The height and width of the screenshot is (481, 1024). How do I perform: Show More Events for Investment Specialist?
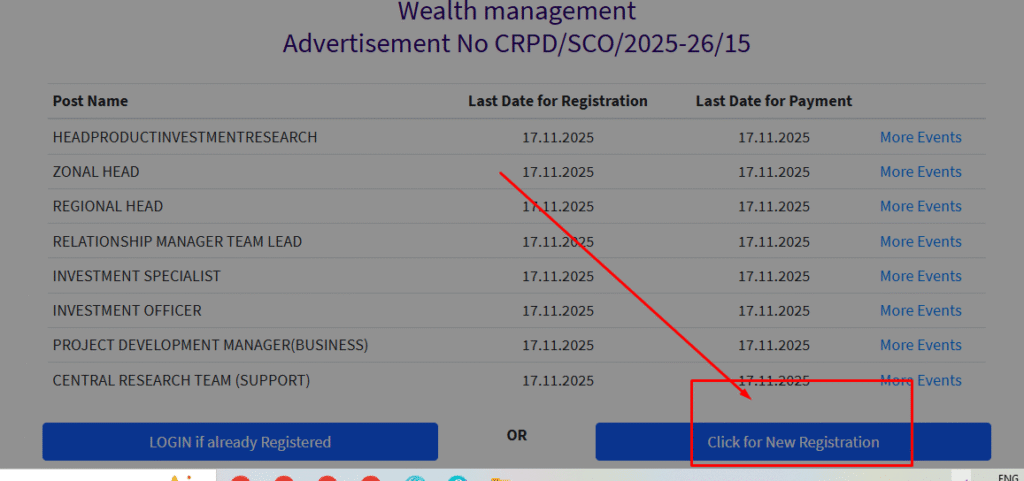click(x=920, y=276)
